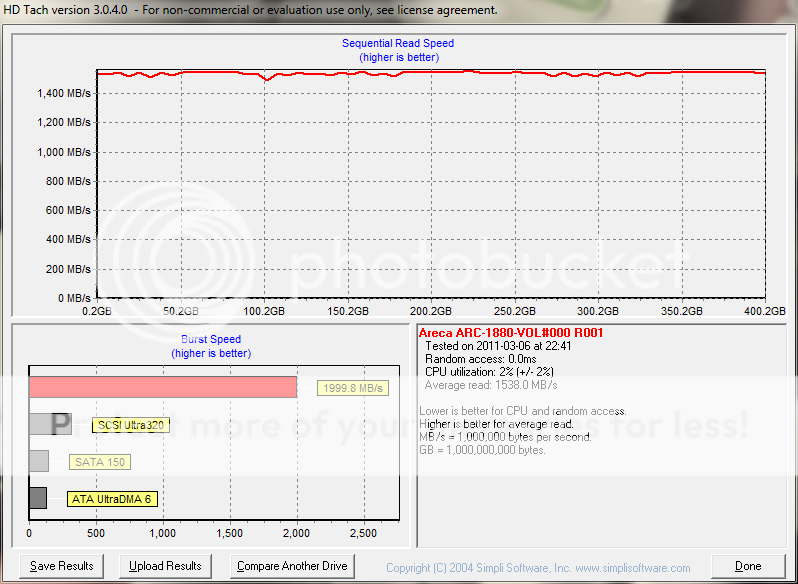Click Areca ARC-1880-VOL#000 R001 drive title
Screen dimensions: 798x584
pos(510,333)
